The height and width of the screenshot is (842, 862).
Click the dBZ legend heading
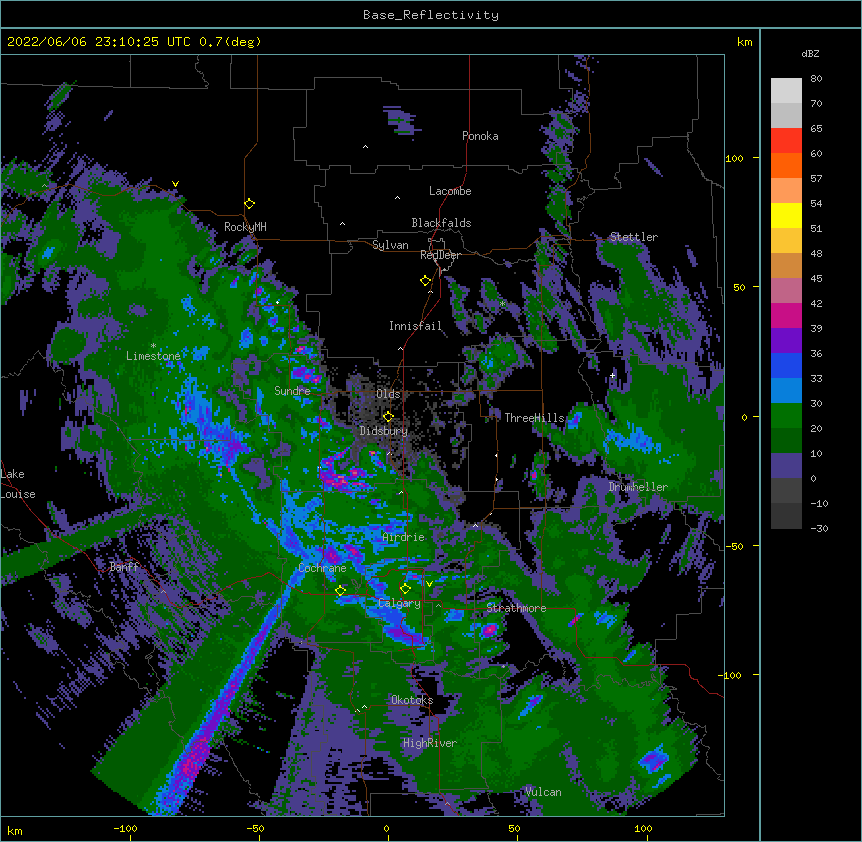pyautogui.click(x=810, y=53)
